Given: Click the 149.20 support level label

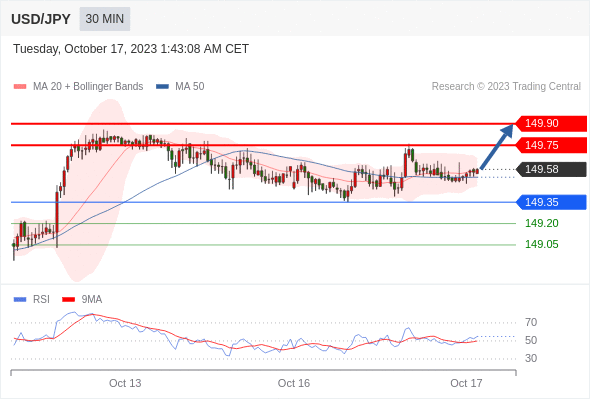Looking at the screenshot, I should tap(541, 224).
